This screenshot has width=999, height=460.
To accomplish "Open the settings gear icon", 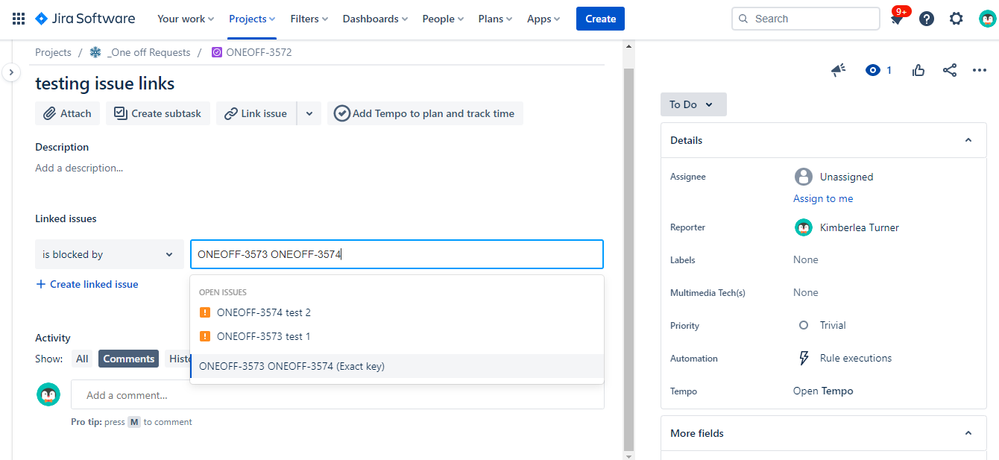I will pyautogui.click(x=956, y=18).
